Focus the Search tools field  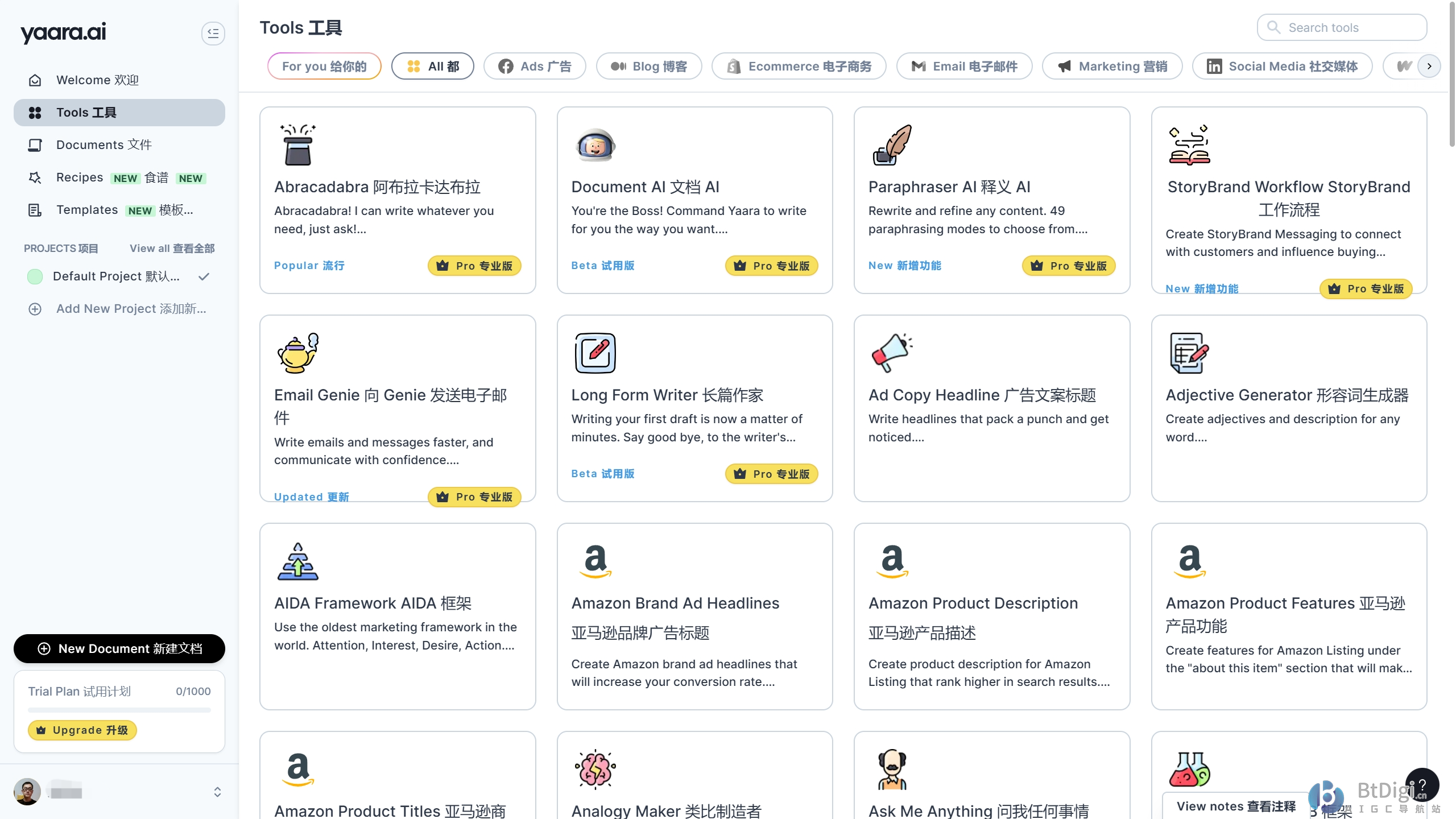tap(1342, 27)
